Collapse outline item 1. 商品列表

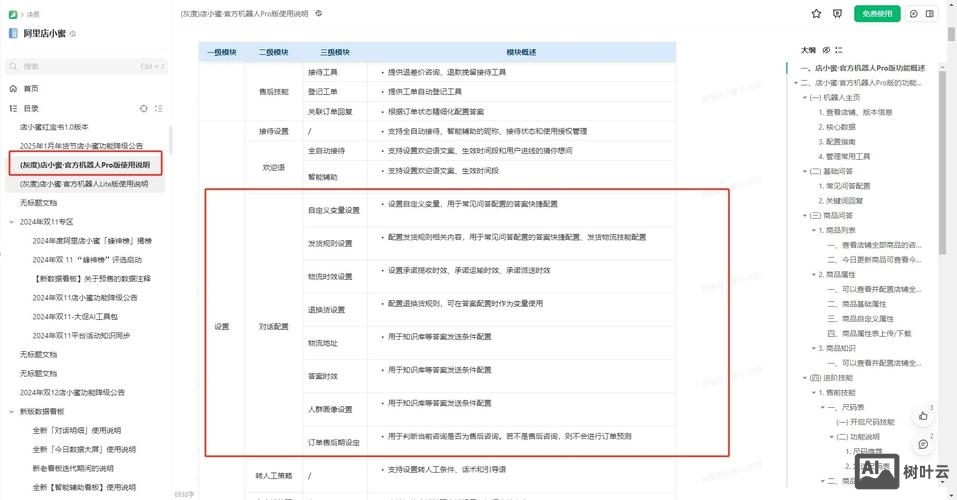point(813,230)
